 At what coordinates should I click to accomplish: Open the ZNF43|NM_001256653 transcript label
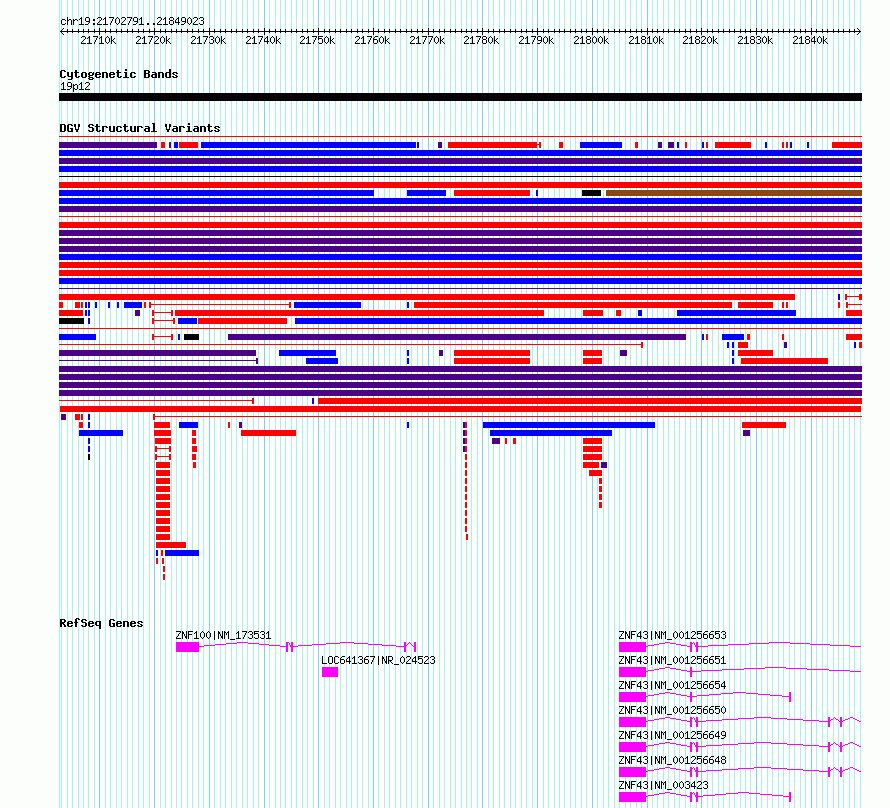coord(672,635)
